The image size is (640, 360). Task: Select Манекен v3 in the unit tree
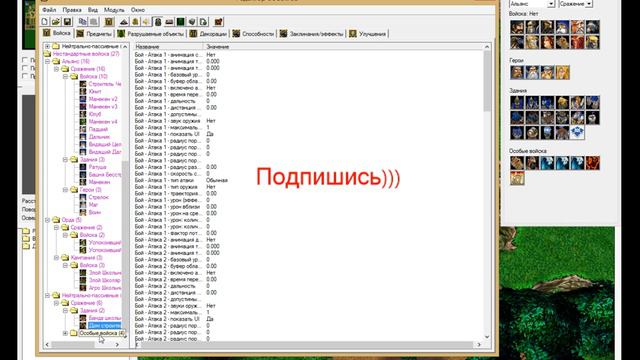pos(103,107)
